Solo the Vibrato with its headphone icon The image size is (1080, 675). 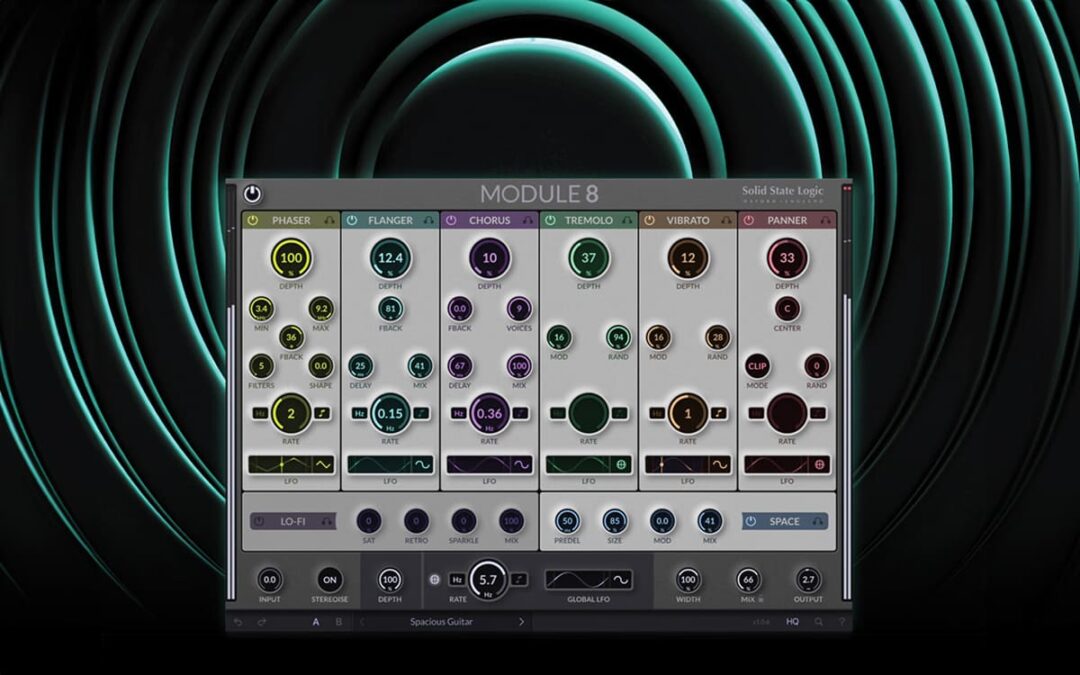[x=726, y=220]
